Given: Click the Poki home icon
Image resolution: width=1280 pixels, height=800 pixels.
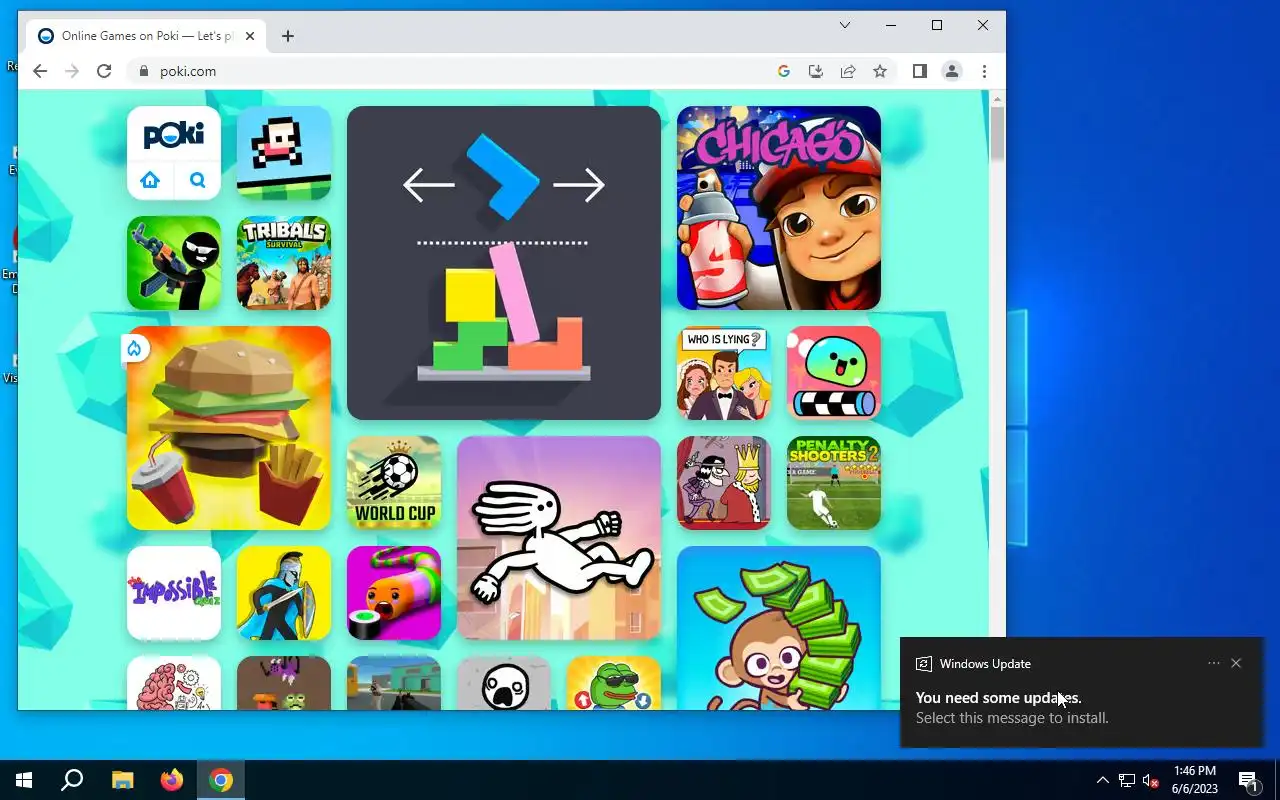Looking at the screenshot, I should coord(150,181).
